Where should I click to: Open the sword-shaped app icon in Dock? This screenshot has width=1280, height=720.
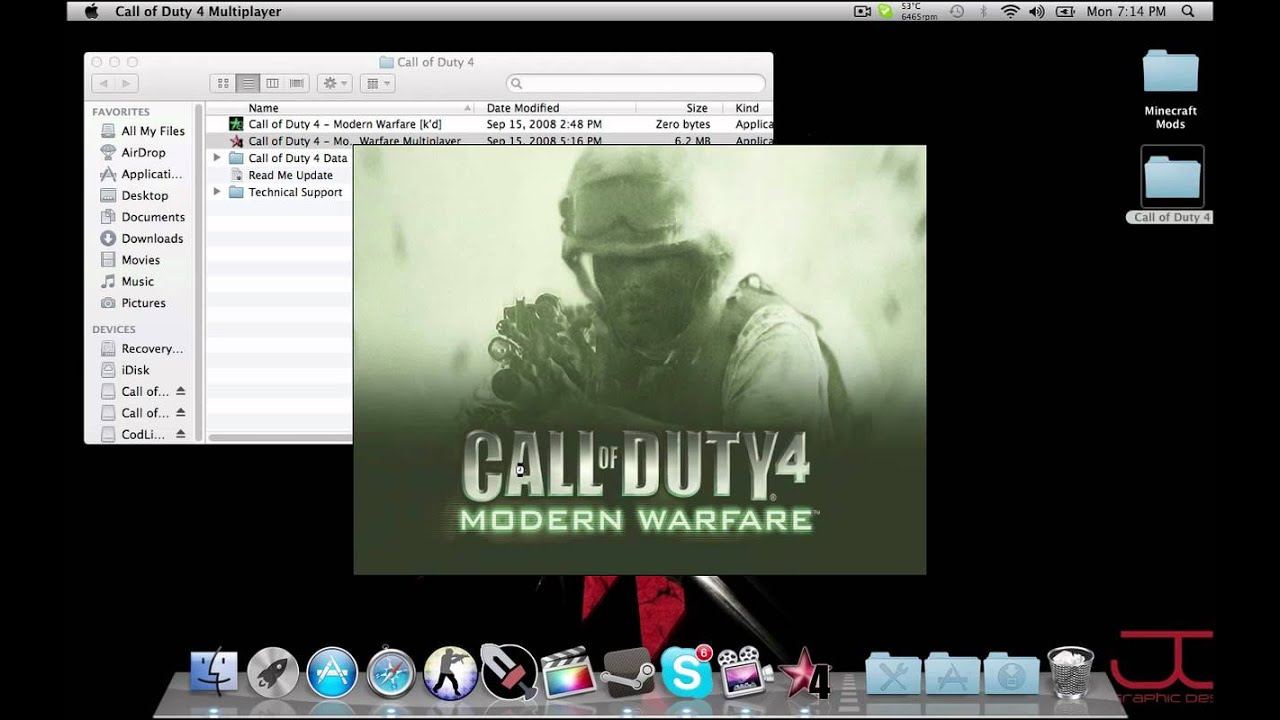click(x=509, y=671)
